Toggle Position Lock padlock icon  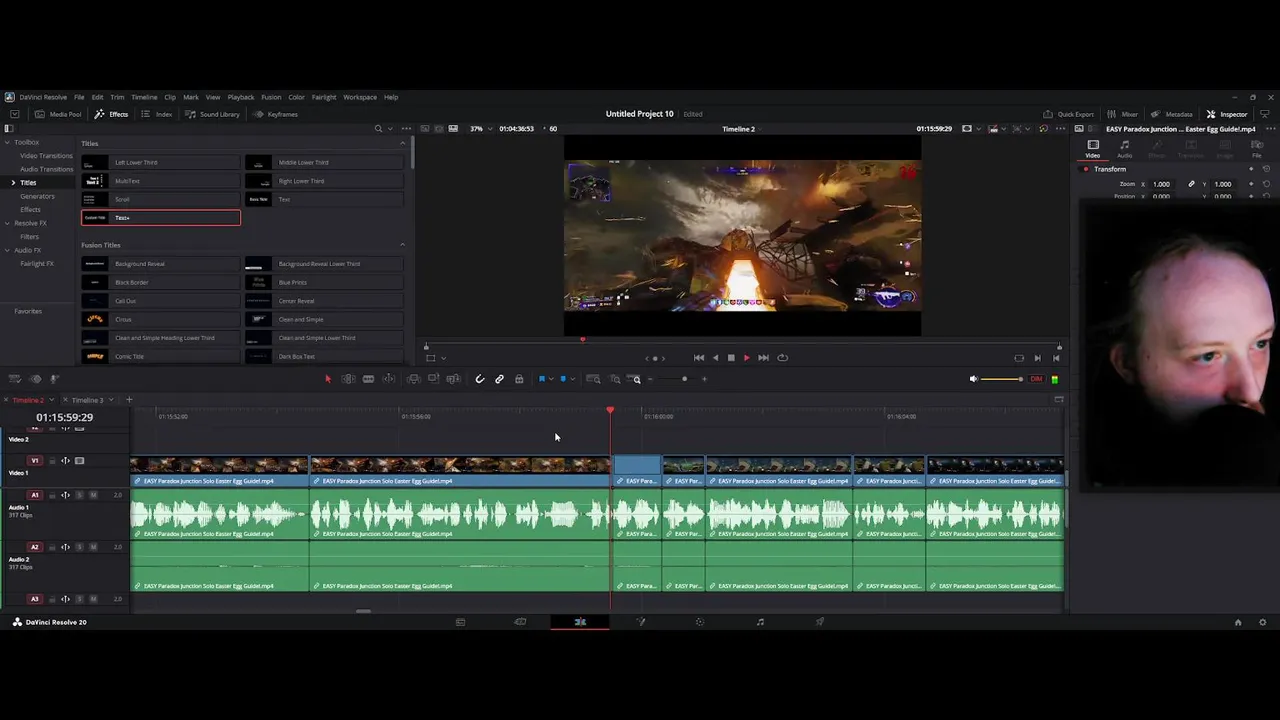(x=519, y=379)
